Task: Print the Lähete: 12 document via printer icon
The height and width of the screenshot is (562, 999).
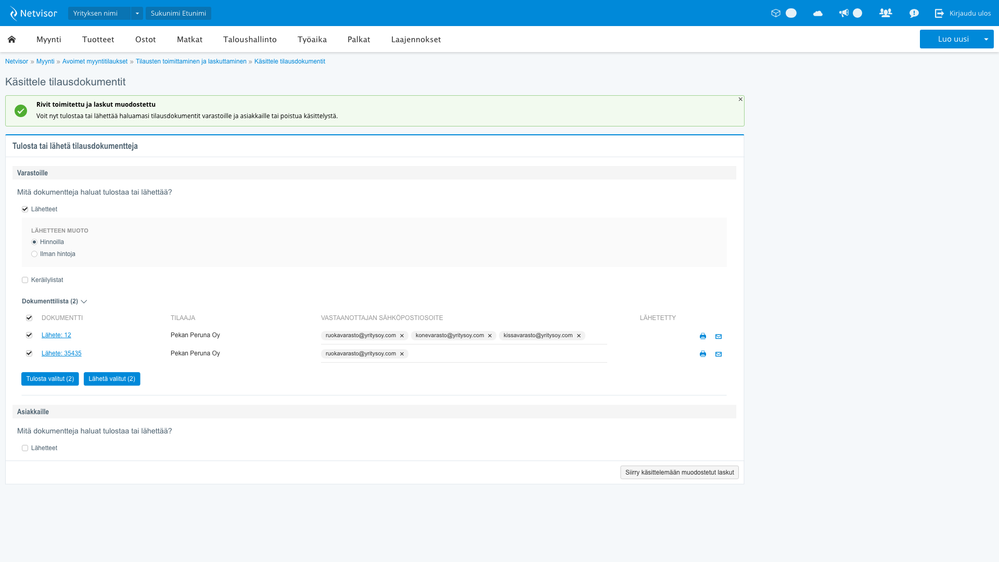Action: click(x=703, y=336)
